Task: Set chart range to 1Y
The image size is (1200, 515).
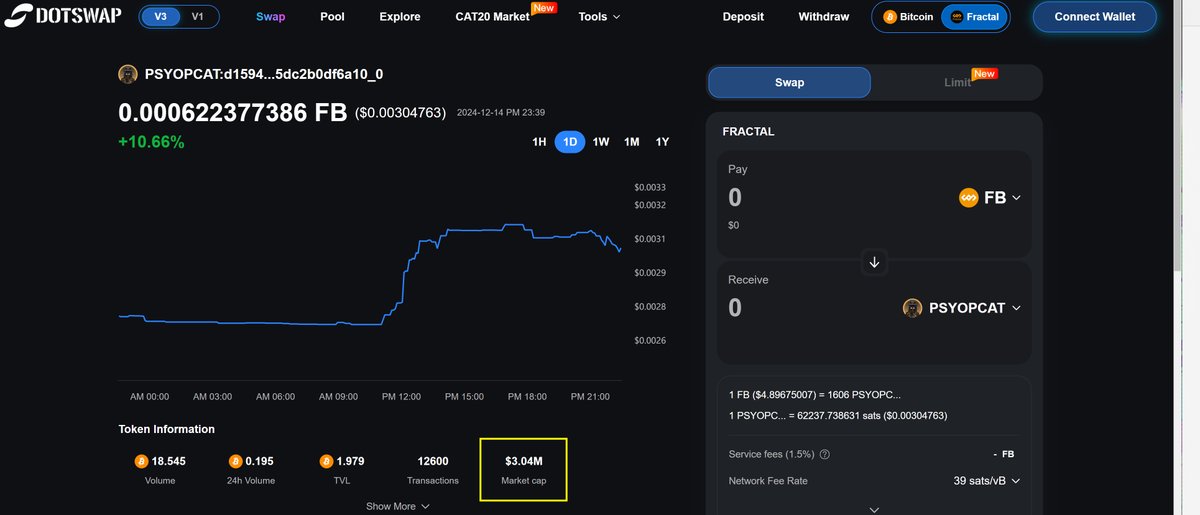Action: click(x=662, y=142)
